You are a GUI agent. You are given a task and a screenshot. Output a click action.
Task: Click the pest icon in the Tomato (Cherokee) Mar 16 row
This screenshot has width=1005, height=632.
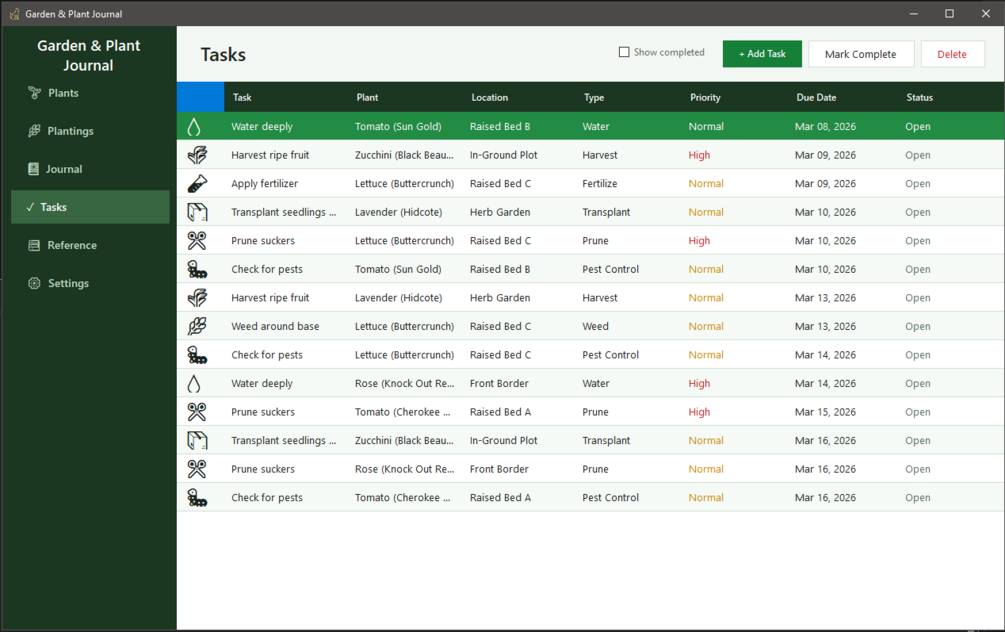[197, 497]
